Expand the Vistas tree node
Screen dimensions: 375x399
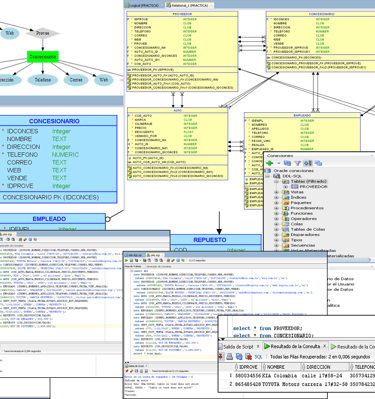[x=276, y=192]
